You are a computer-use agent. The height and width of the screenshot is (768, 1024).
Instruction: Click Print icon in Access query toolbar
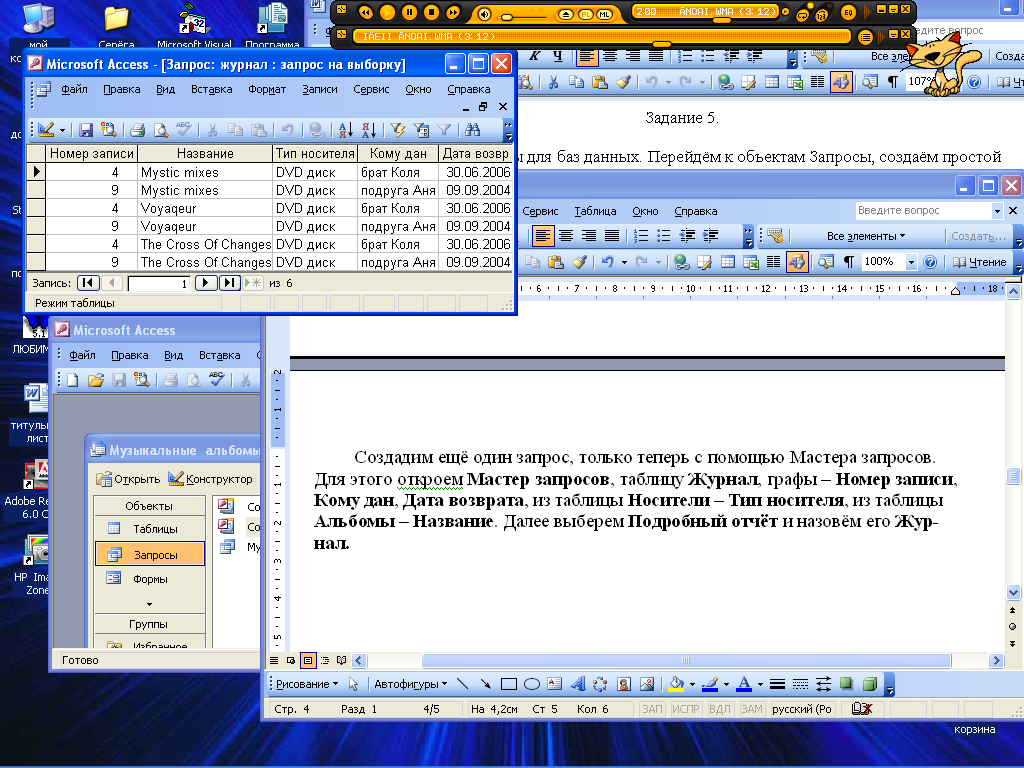[137, 130]
